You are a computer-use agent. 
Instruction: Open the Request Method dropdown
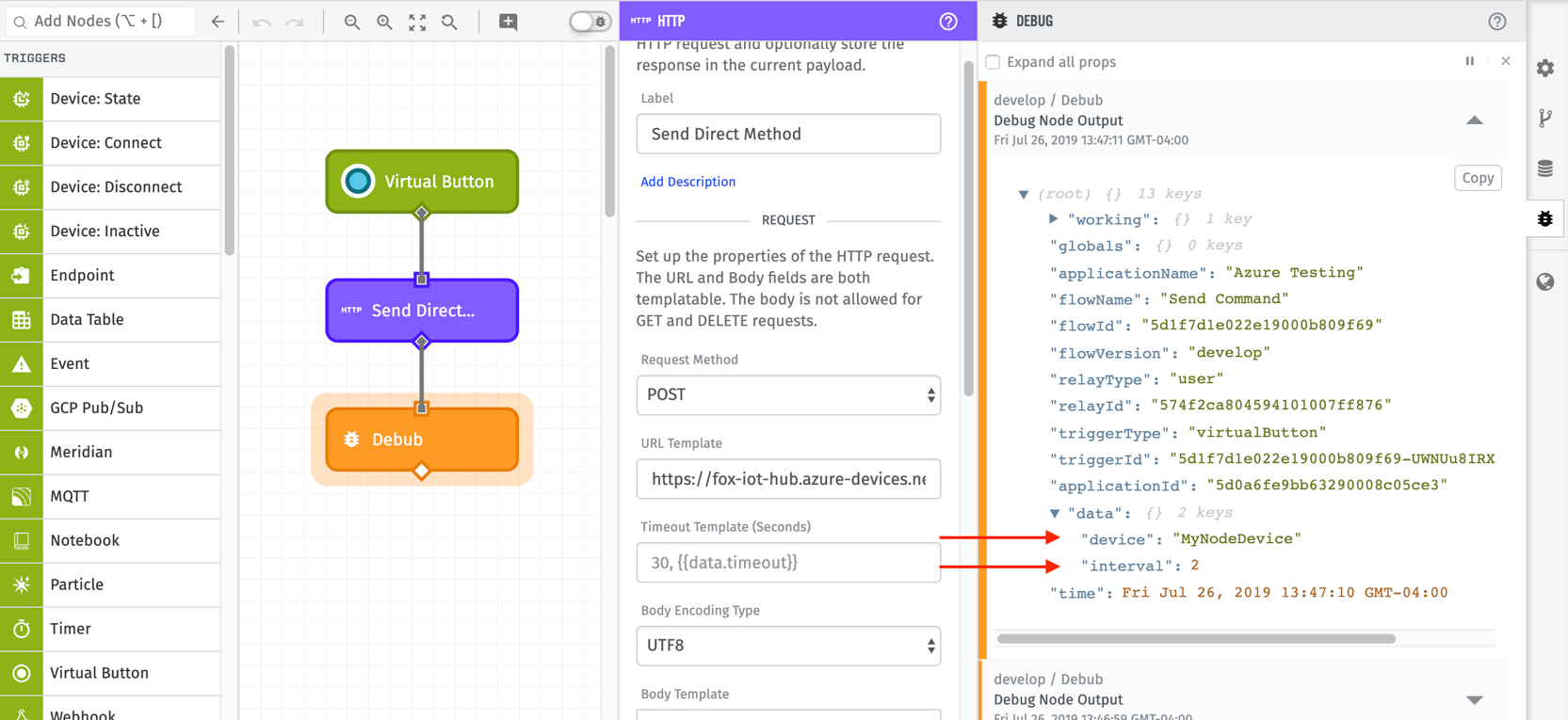tap(788, 395)
